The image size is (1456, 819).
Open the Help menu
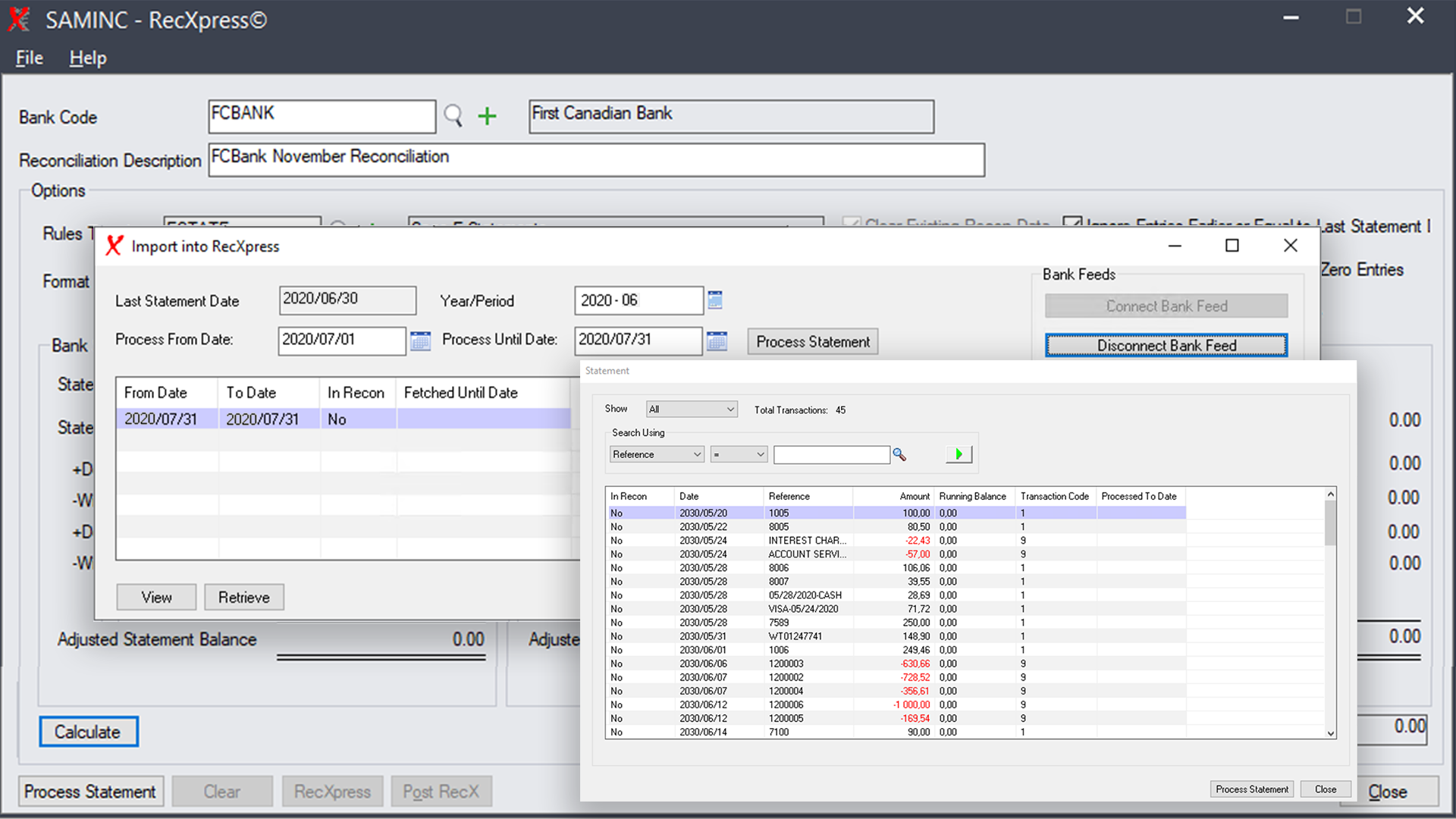[87, 58]
